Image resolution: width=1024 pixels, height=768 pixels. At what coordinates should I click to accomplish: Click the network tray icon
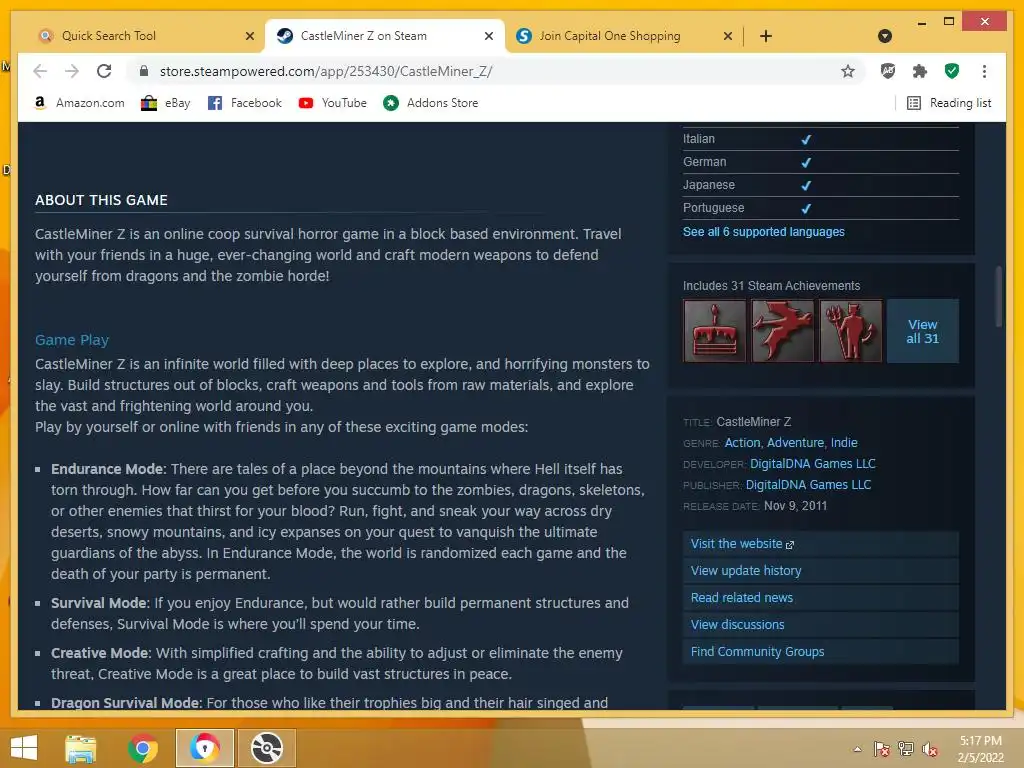point(906,749)
